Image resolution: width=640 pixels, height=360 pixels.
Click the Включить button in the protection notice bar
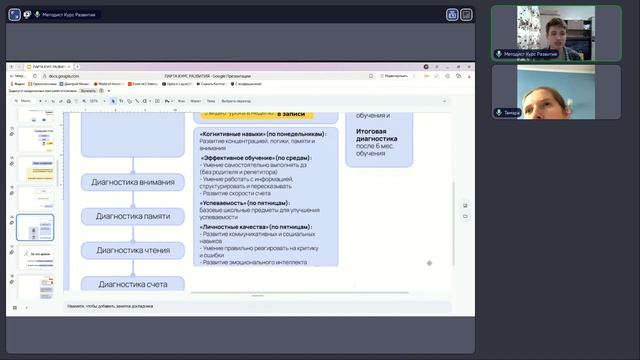coord(88,91)
